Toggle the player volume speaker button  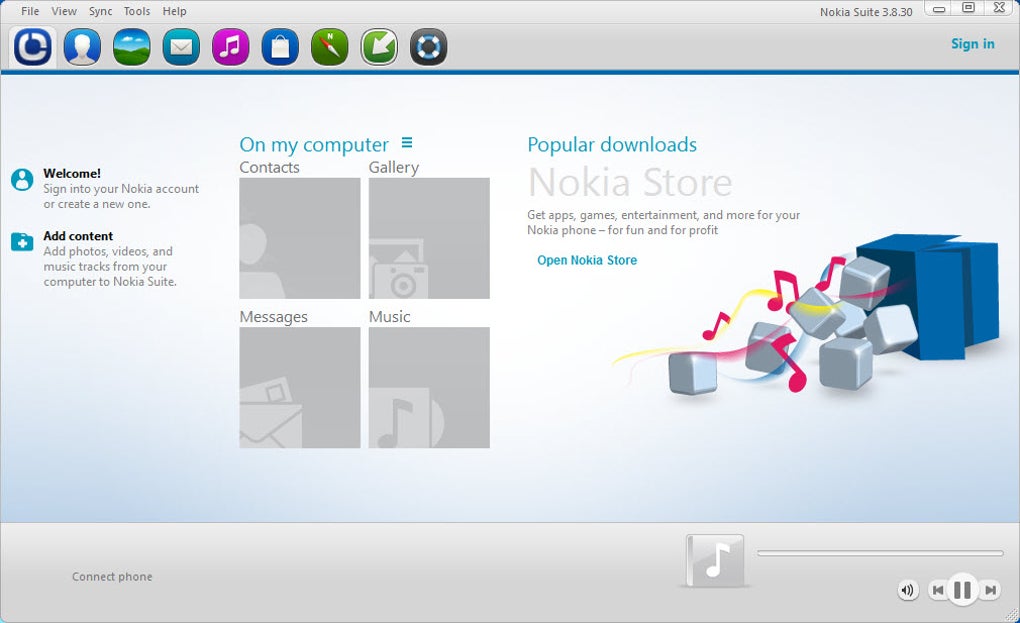pyautogui.click(x=908, y=590)
